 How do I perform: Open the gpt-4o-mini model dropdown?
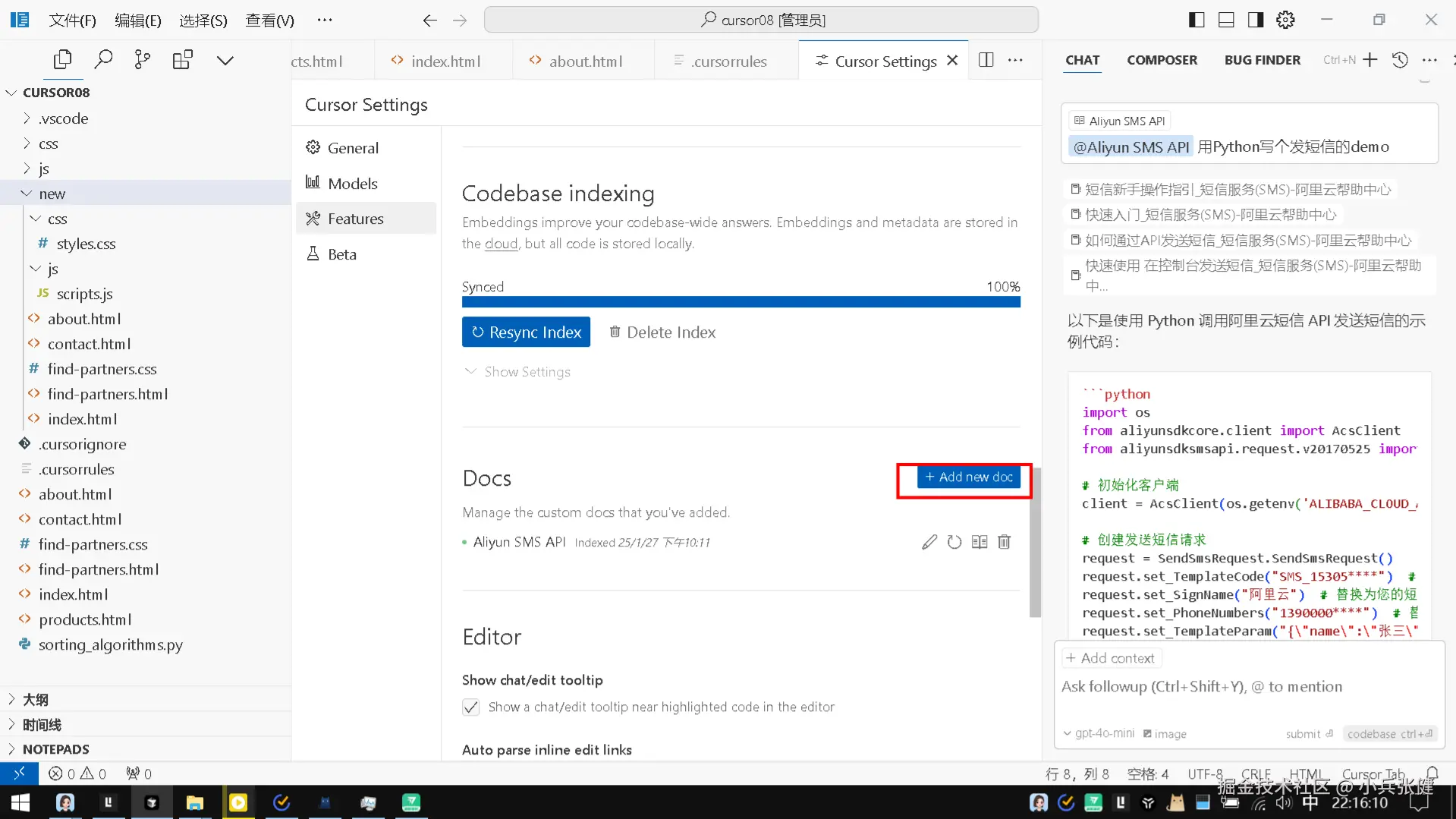1099,733
